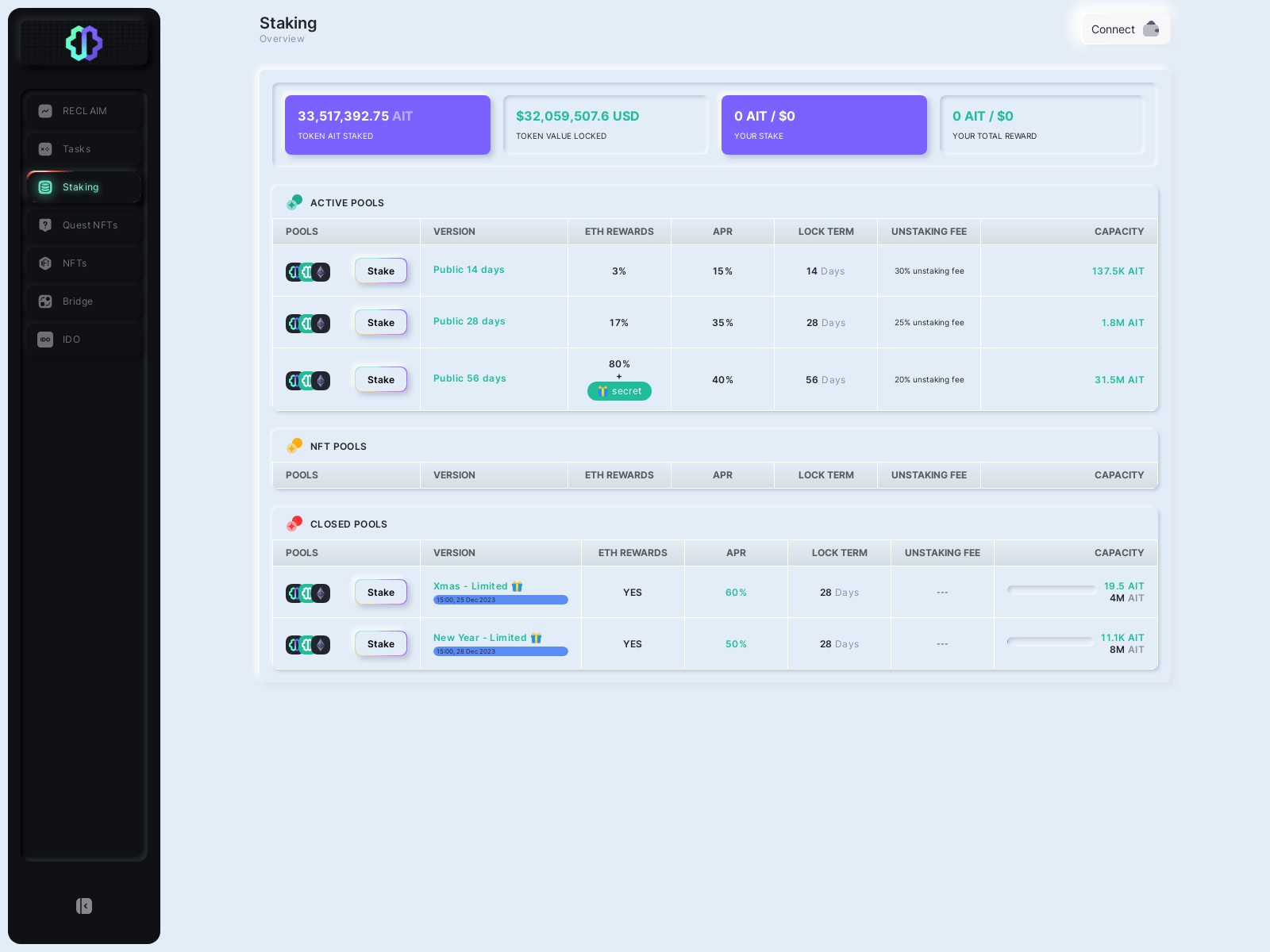The image size is (1270, 952).
Task: Click the Staking Overview page title
Action: [x=288, y=29]
